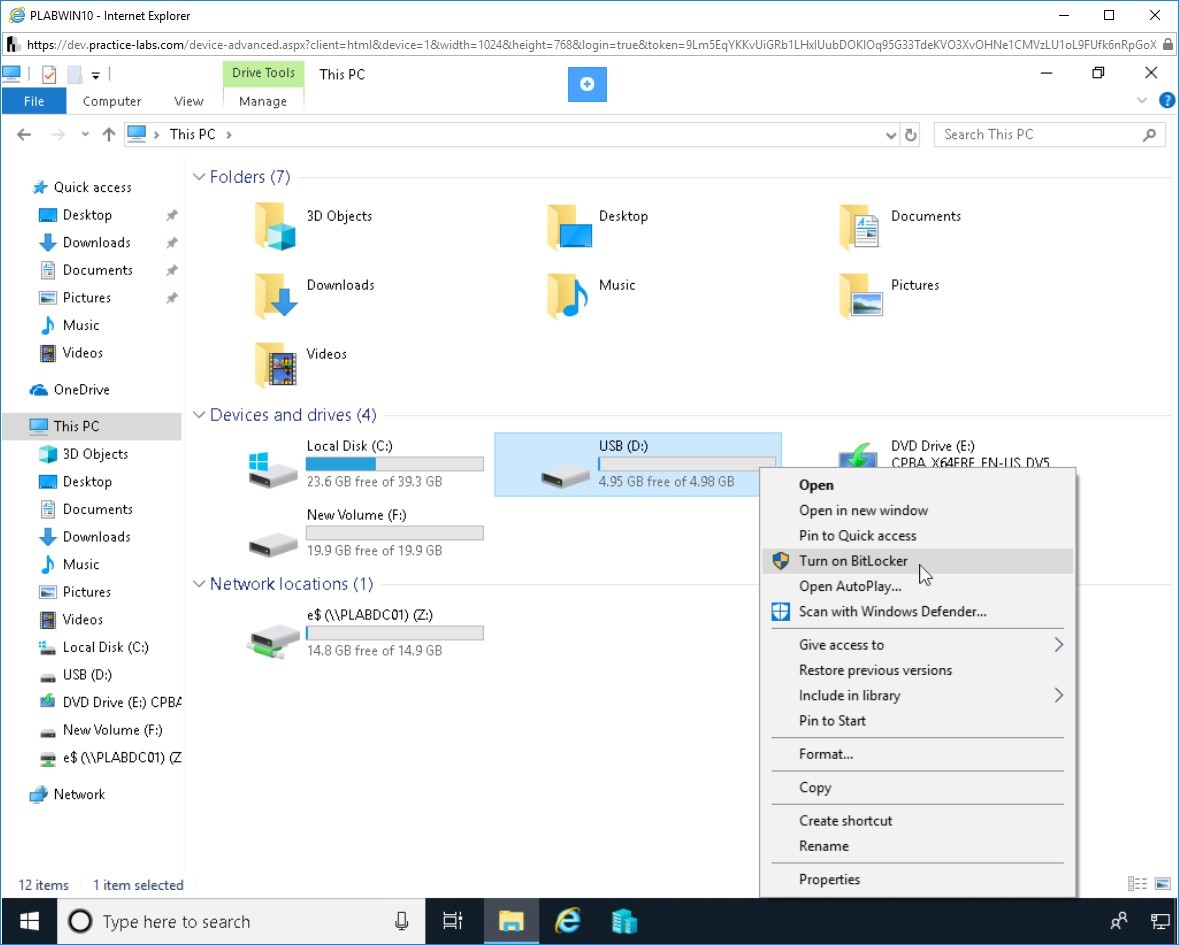Expand the Give access to submenu
The width and height of the screenshot is (1179, 945).
(917, 645)
